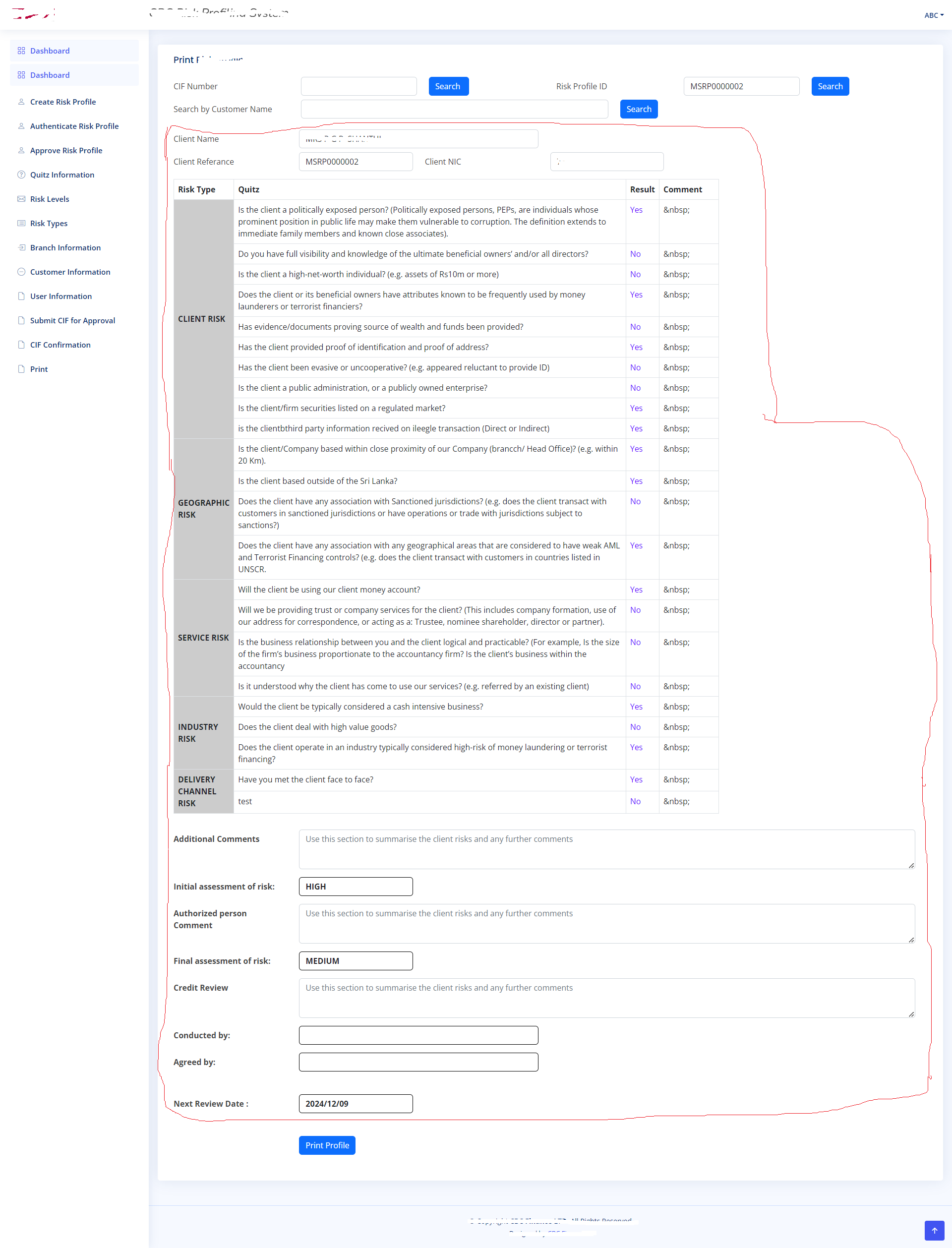Image resolution: width=952 pixels, height=1248 pixels.
Task: Click Initial assessment of risk HIGH field
Action: pos(356,887)
